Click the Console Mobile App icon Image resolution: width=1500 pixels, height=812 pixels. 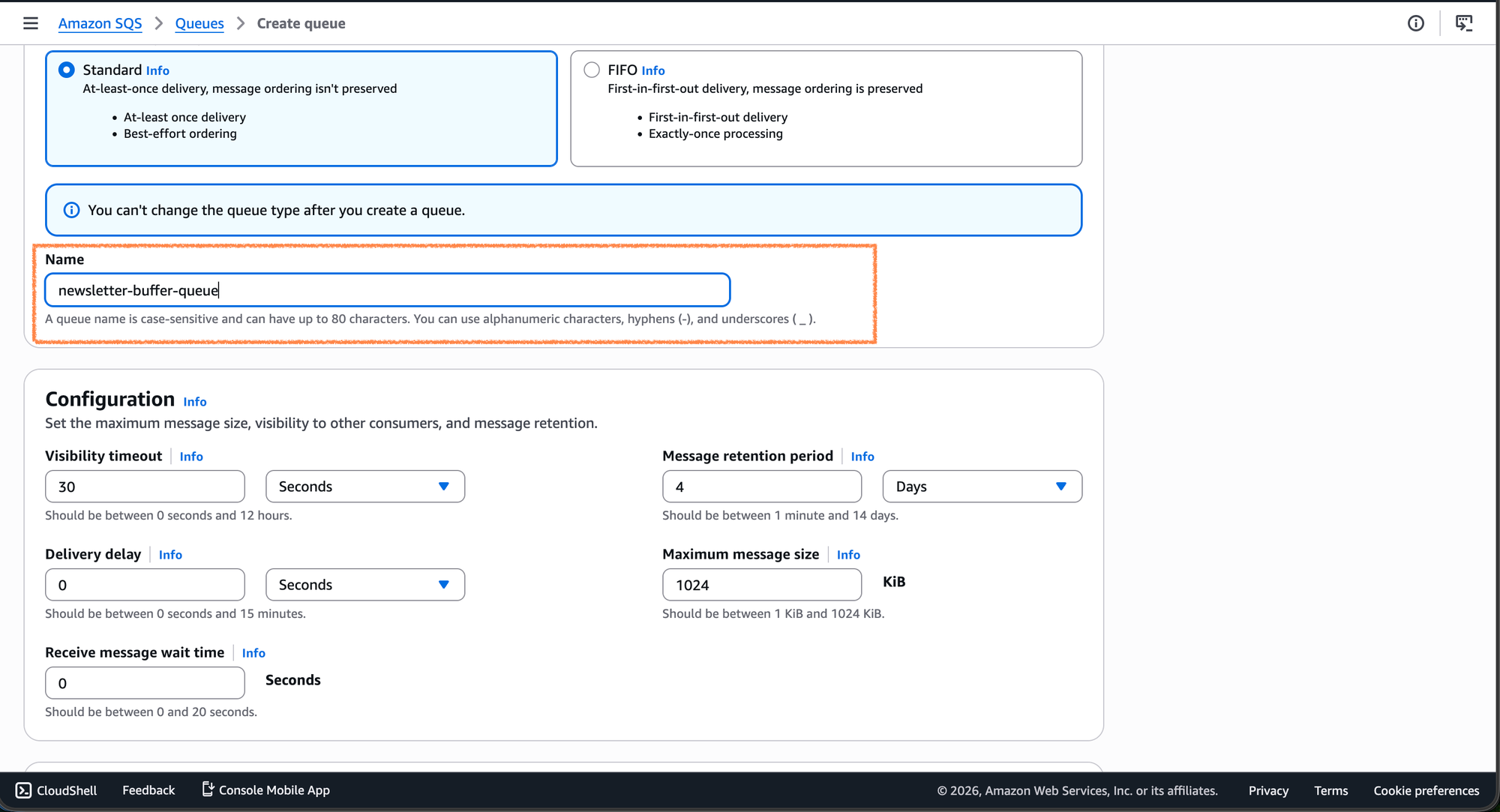(208, 790)
